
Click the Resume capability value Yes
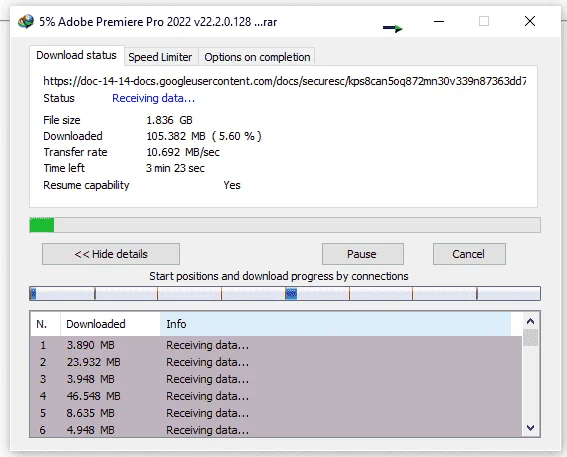[232, 185]
